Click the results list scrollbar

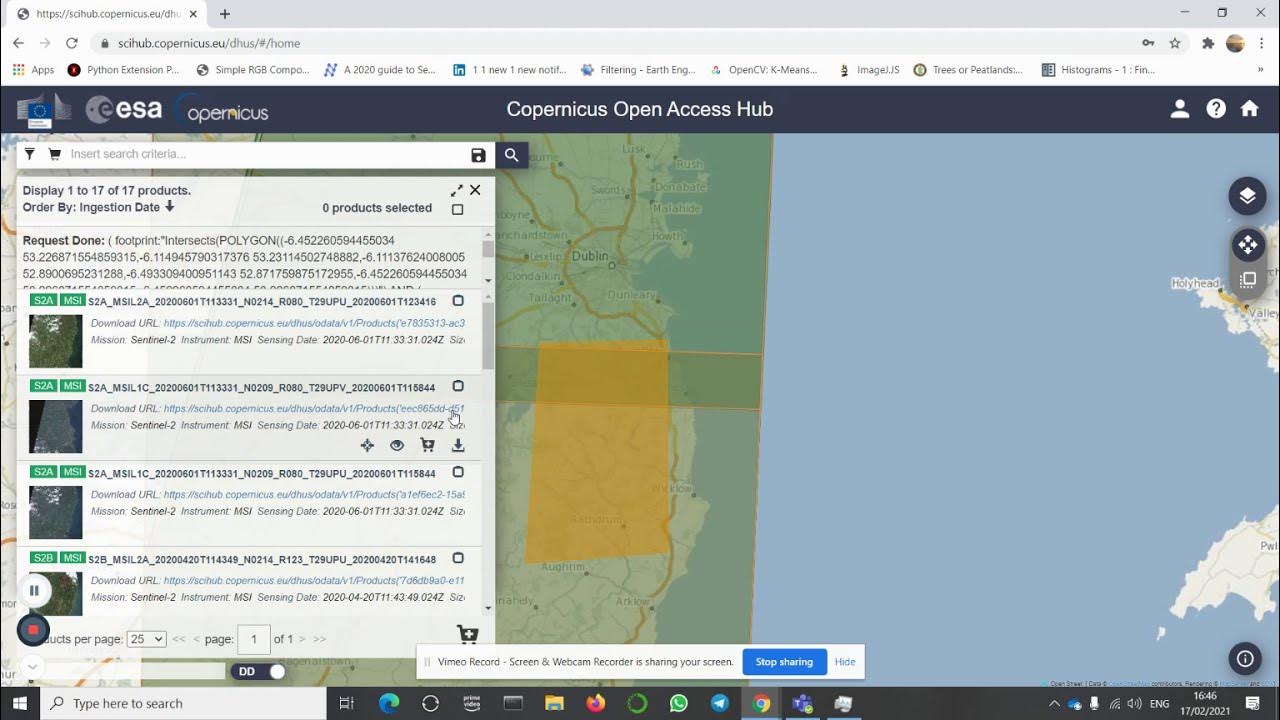coord(488,335)
